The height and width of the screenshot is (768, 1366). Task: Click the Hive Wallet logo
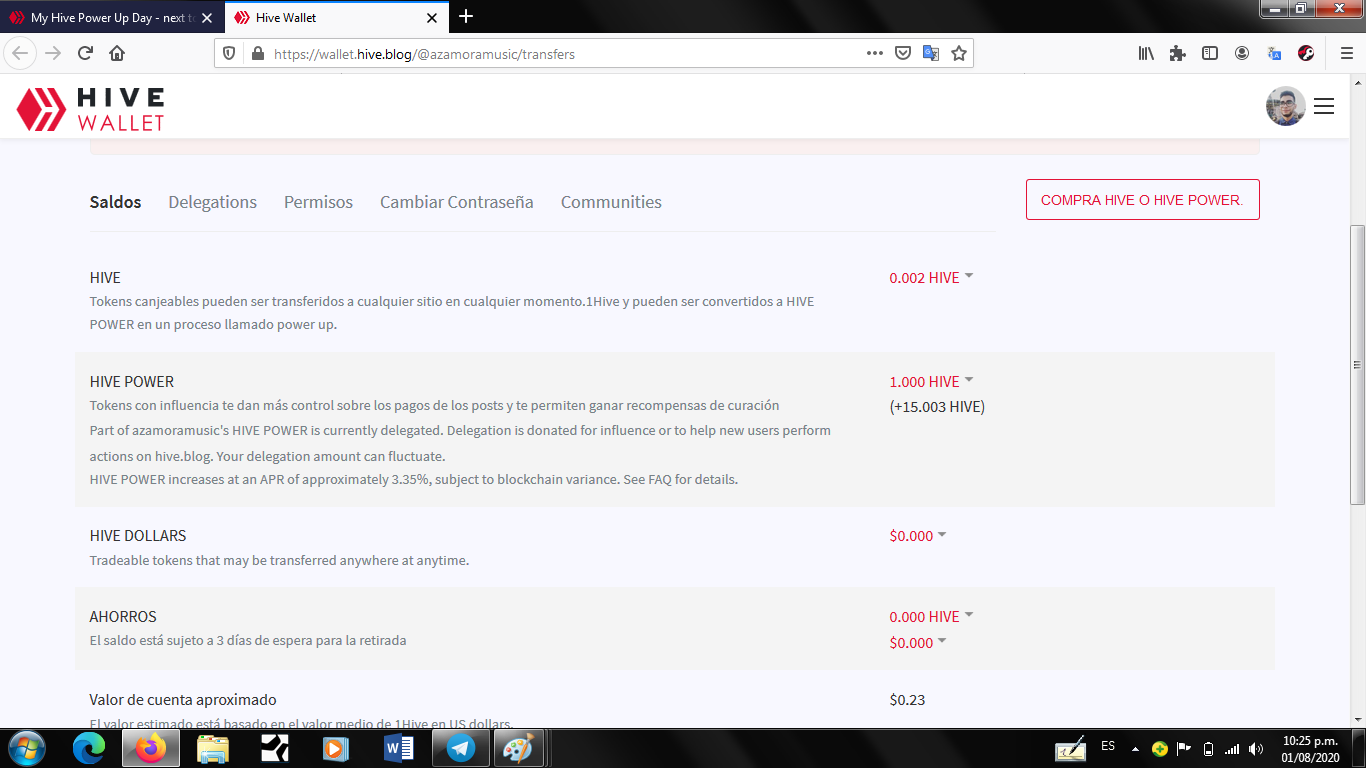[91, 108]
